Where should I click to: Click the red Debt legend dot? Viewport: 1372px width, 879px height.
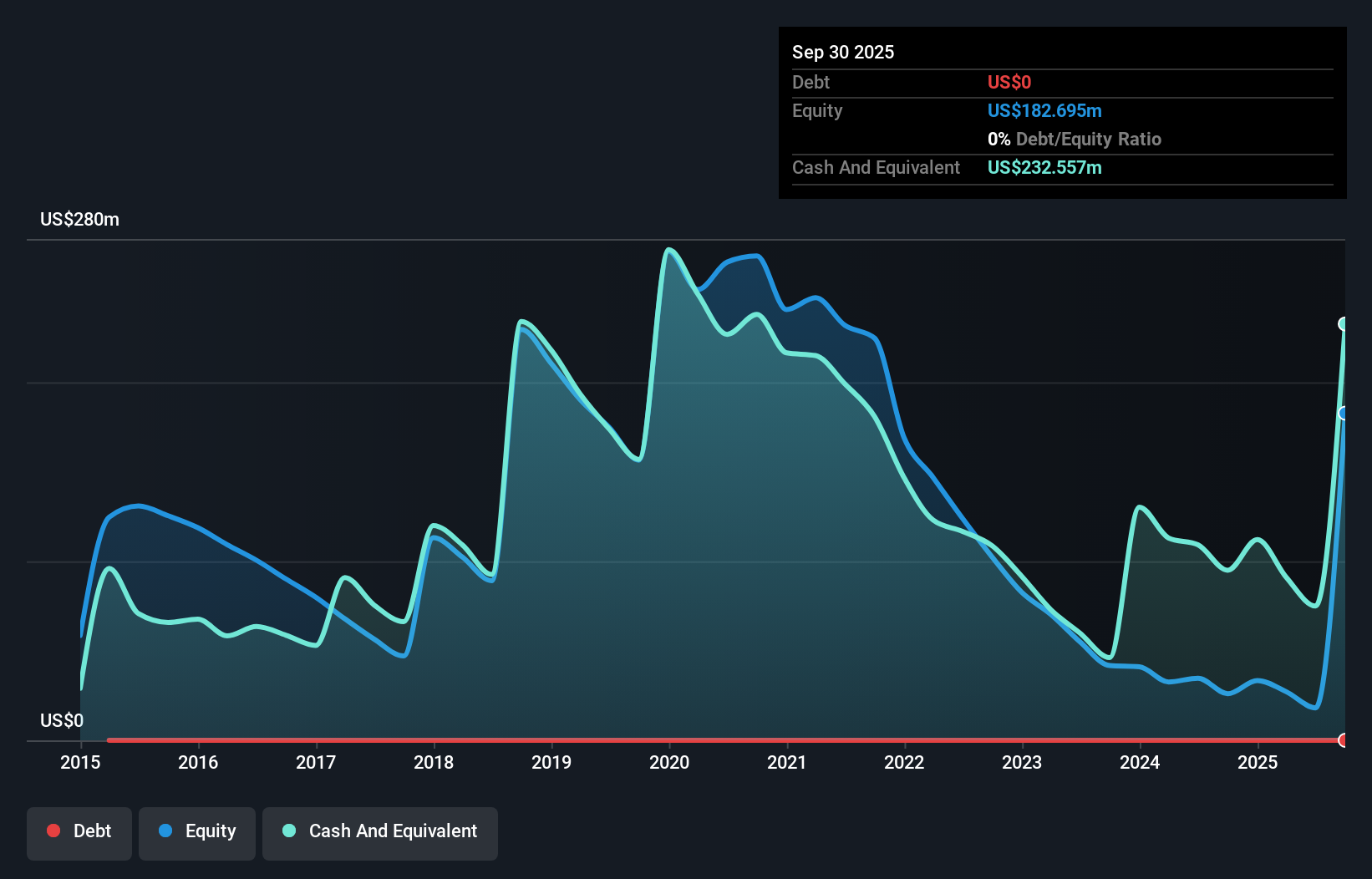(x=53, y=831)
